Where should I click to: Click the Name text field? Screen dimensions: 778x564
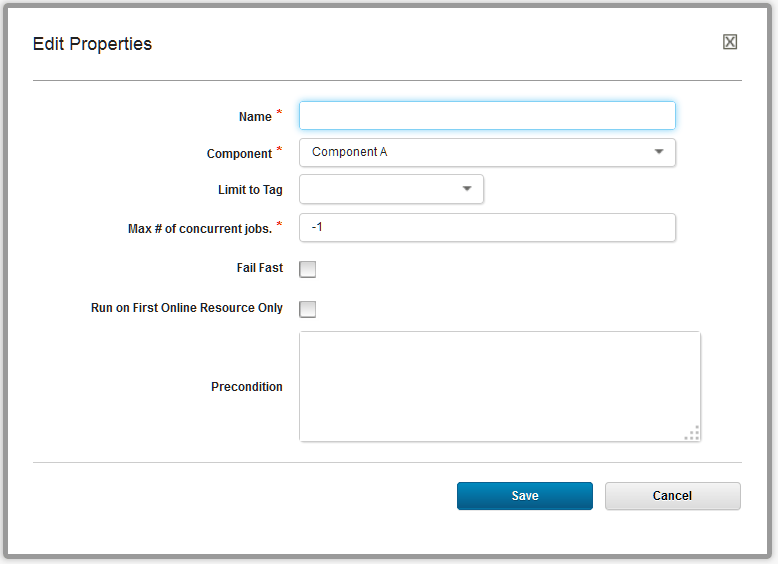tap(487, 116)
